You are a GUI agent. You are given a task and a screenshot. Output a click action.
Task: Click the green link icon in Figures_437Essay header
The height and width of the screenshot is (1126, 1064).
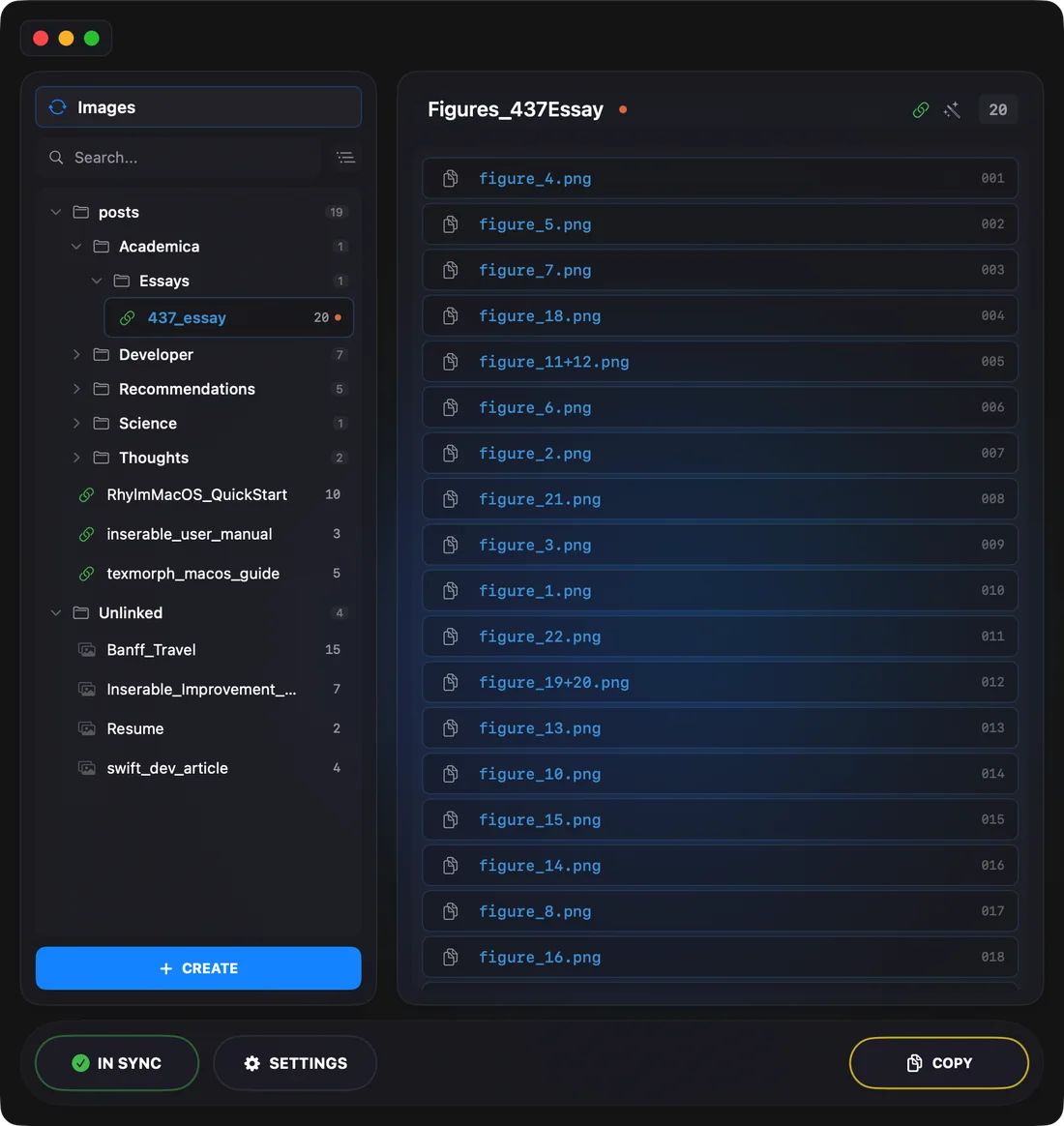[921, 110]
